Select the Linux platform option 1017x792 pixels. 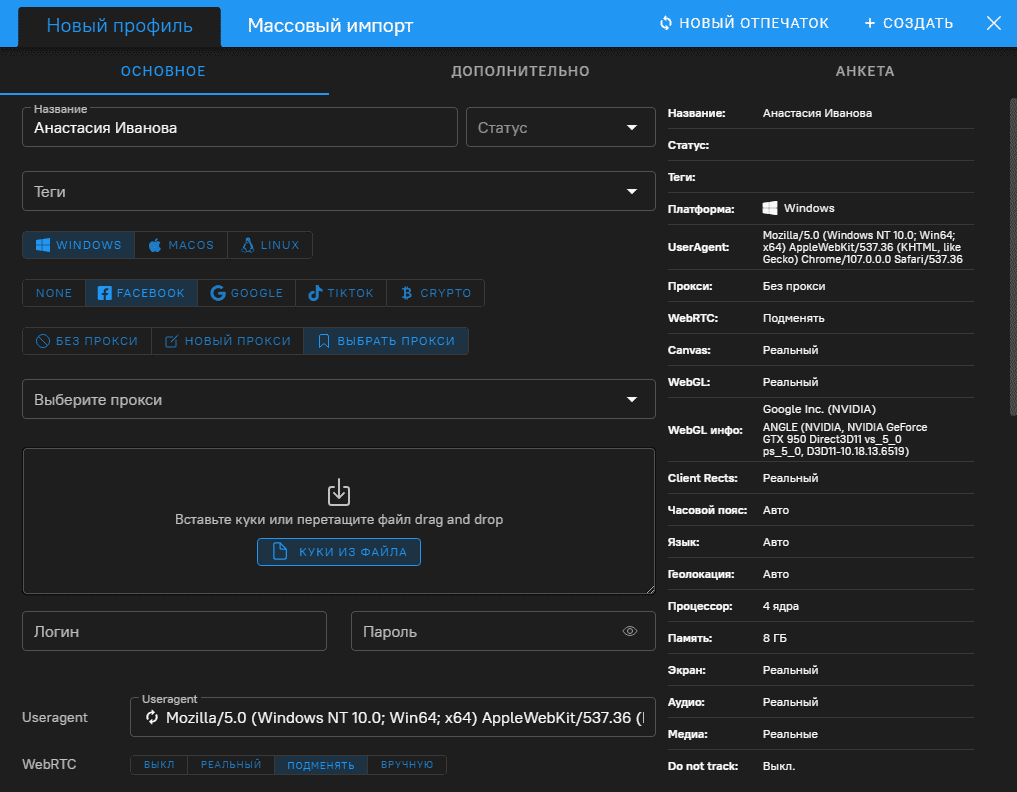click(x=270, y=245)
